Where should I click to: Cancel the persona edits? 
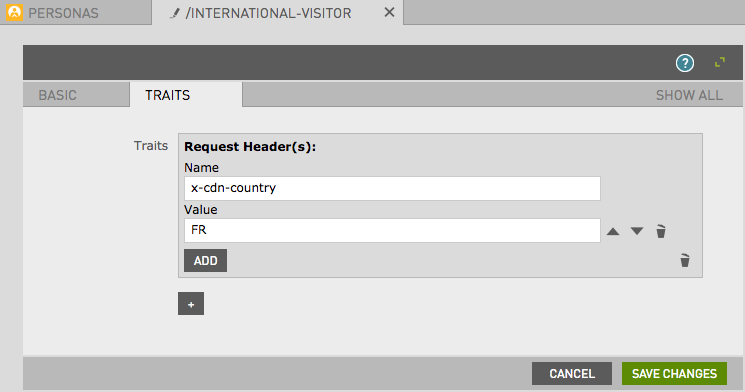pyautogui.click(x=572, y=373)
